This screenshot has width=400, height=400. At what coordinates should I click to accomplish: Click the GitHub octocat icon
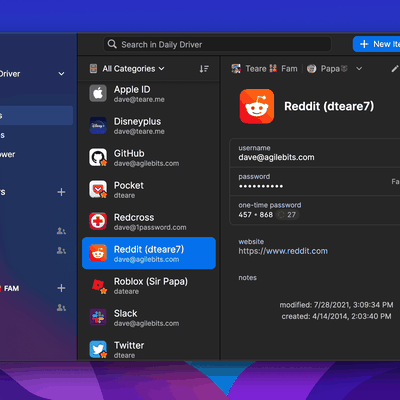pos(98,157)
